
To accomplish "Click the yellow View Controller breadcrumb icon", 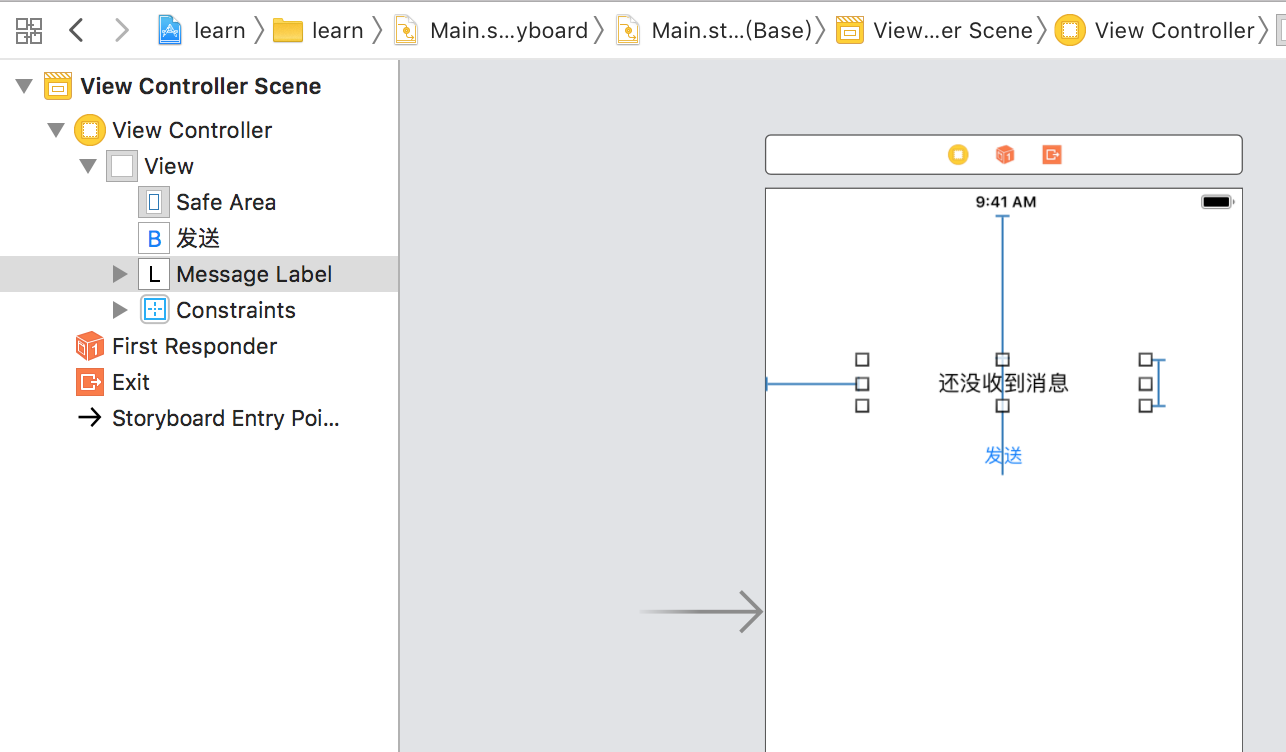I will (x=1070, y=31).
